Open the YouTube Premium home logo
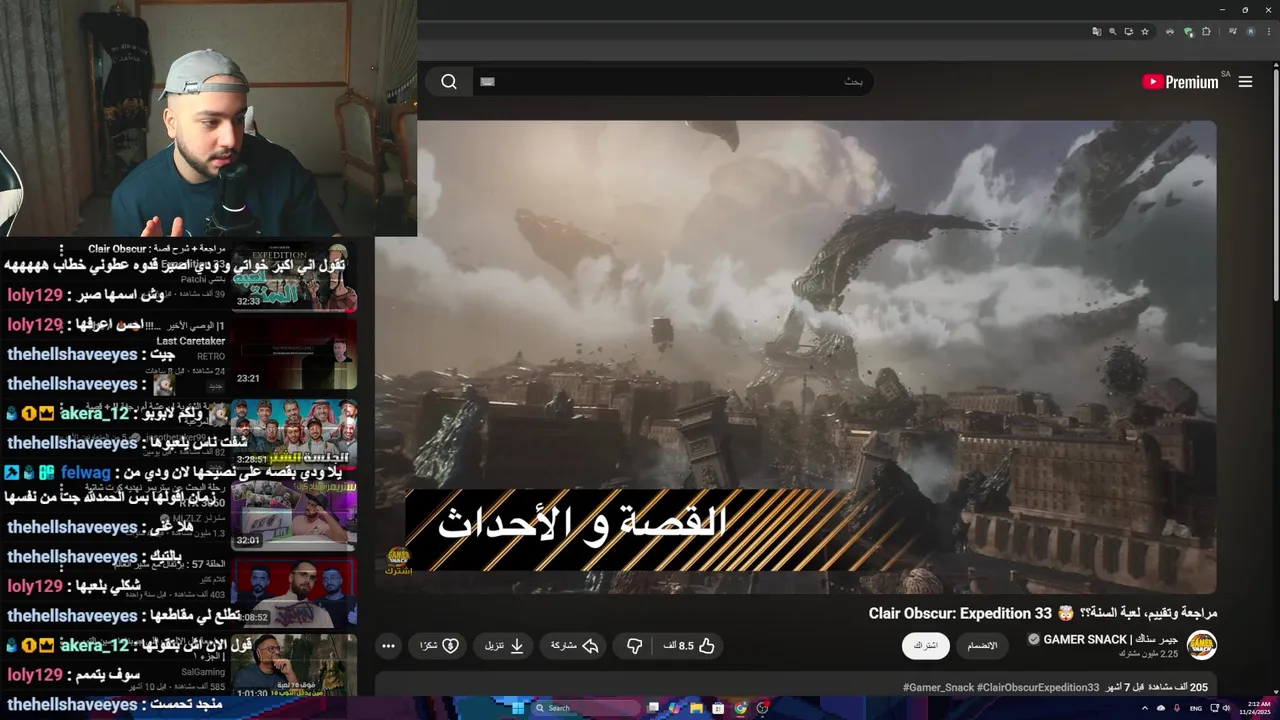Image resolution: width=1280 pixels, height=720 pixels. tap(1182, 82)
